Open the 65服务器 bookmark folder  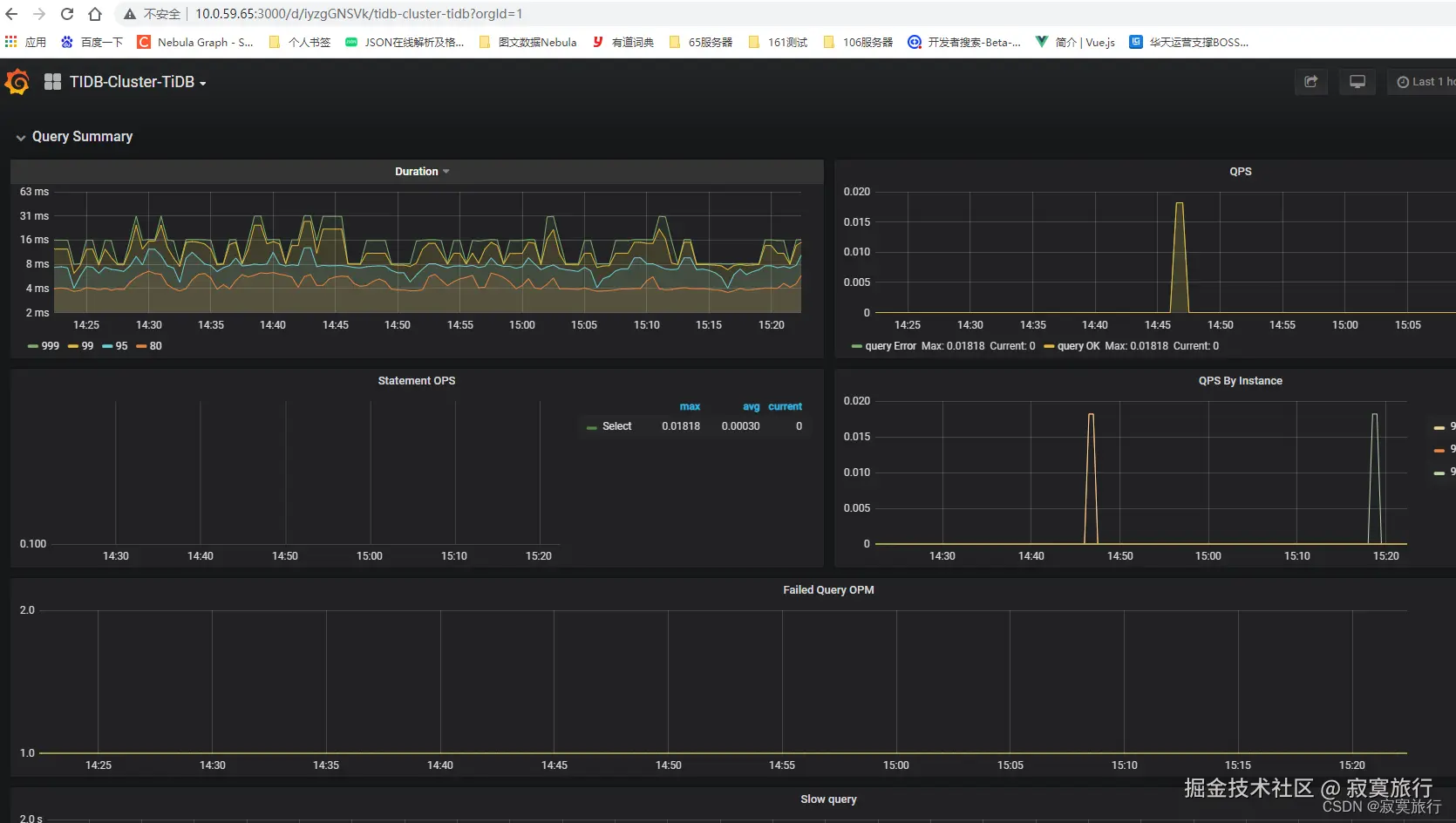click(701, 42)
